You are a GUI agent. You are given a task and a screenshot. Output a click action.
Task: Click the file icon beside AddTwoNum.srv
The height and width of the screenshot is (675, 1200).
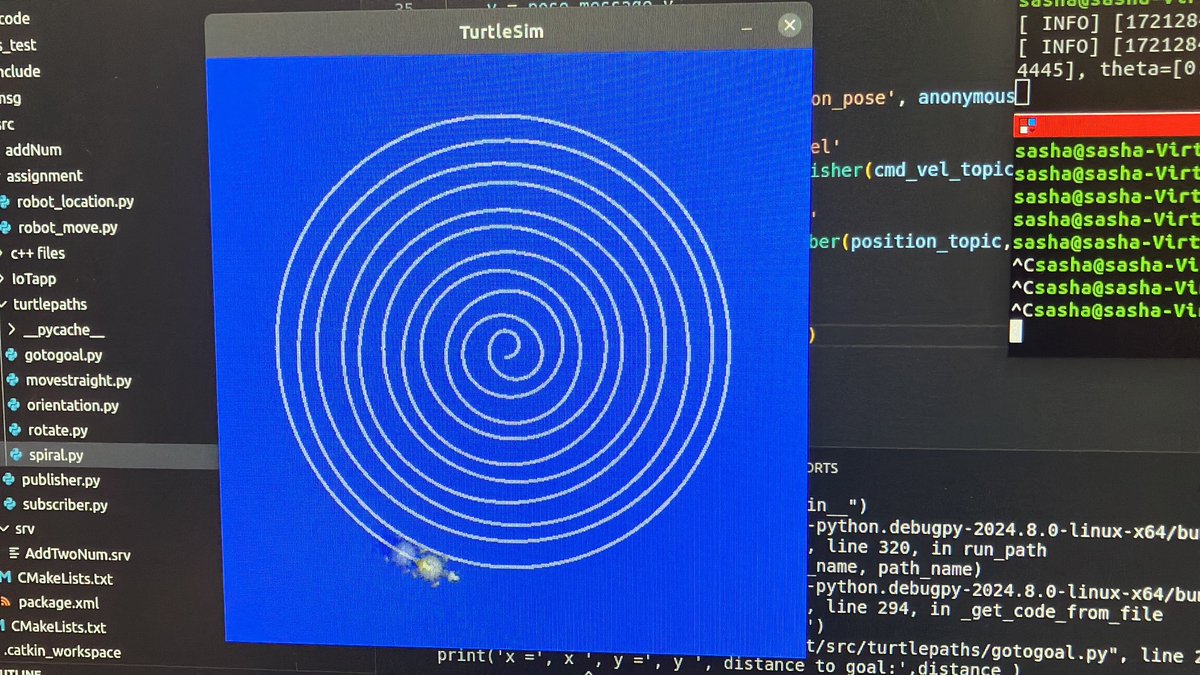14,553
